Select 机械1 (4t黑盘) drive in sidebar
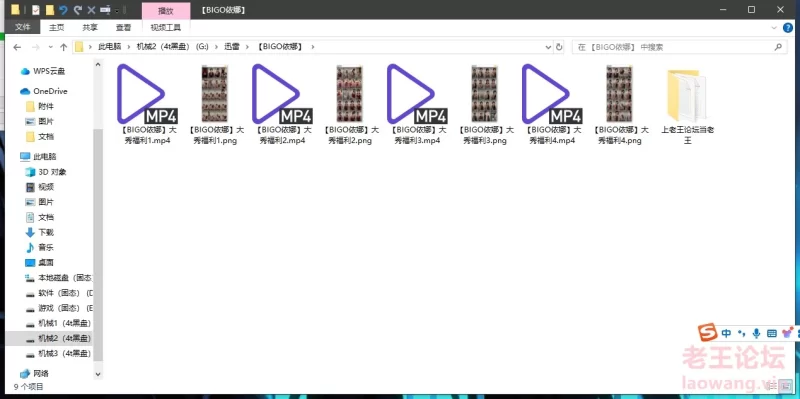The image size is (800, 399). 59,323
